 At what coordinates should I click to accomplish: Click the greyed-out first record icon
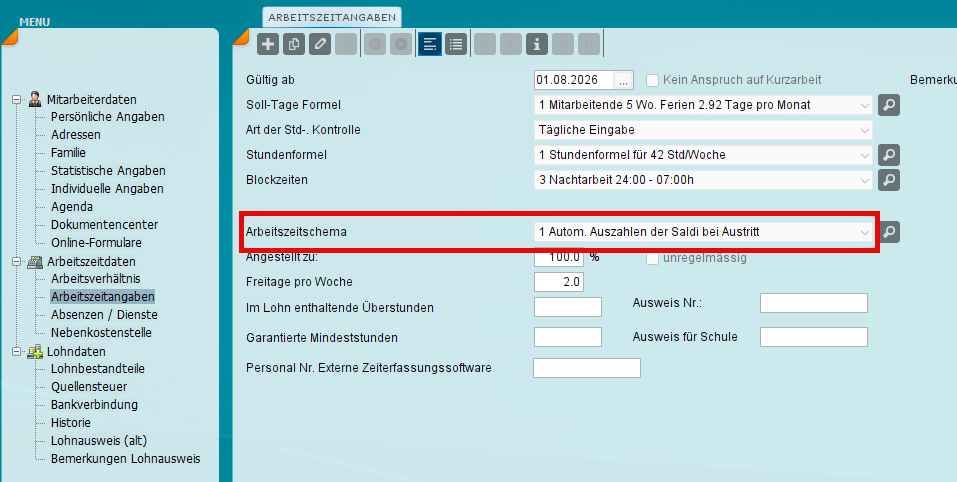(485, 45)
